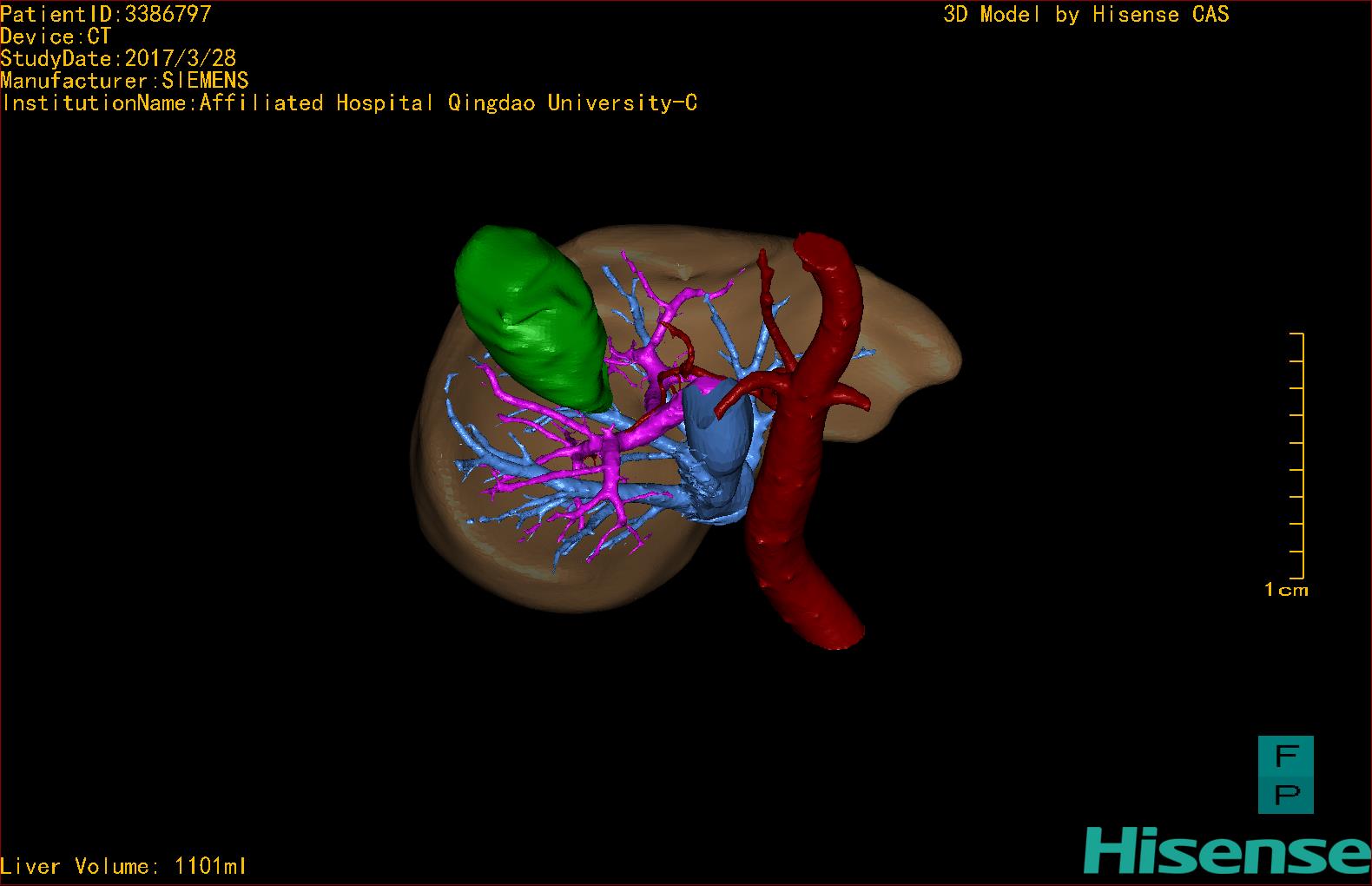
Task: Click the PatientID label
Action: coord(105,14)
